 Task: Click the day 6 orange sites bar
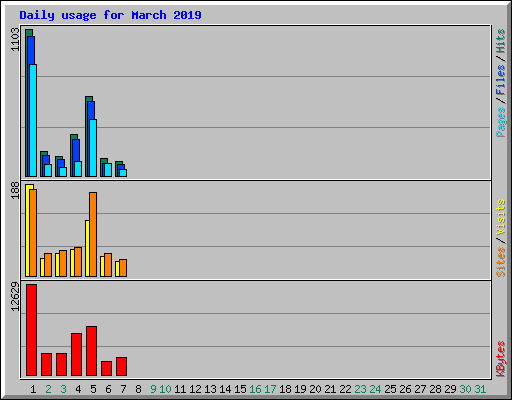(x=108, y=265)
